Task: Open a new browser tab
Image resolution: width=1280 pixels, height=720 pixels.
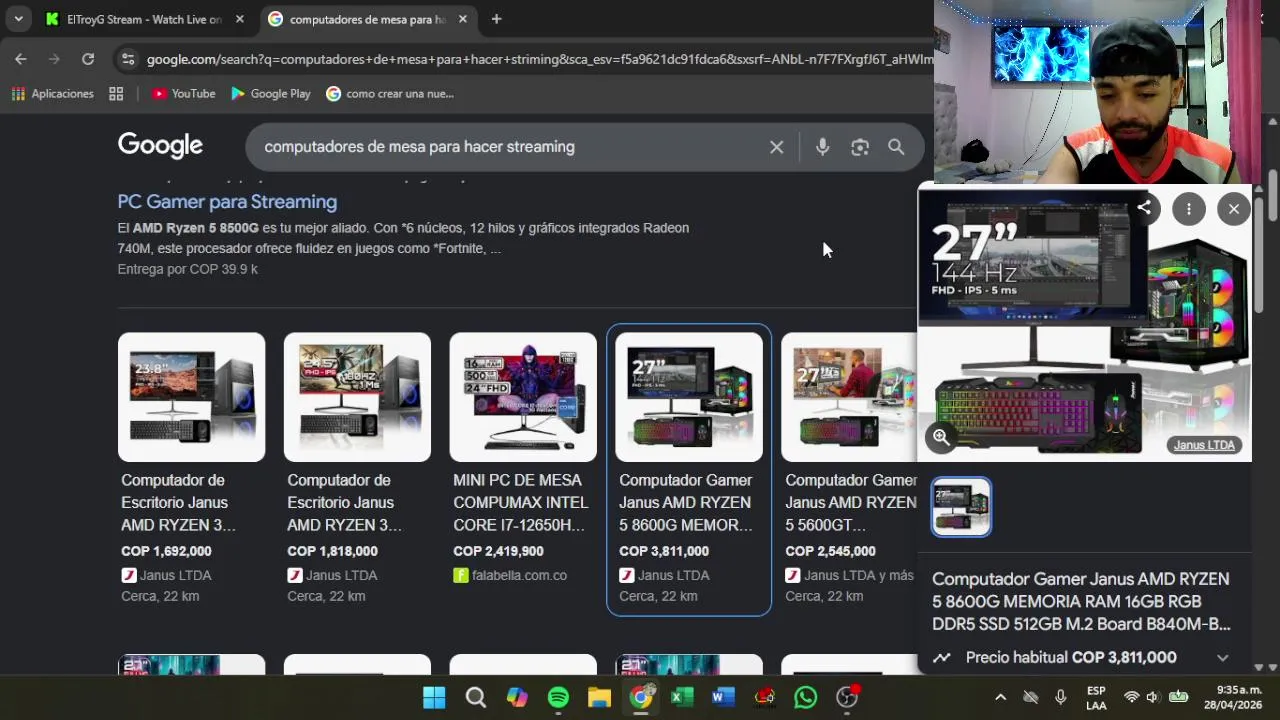Action: click(496, 19)
